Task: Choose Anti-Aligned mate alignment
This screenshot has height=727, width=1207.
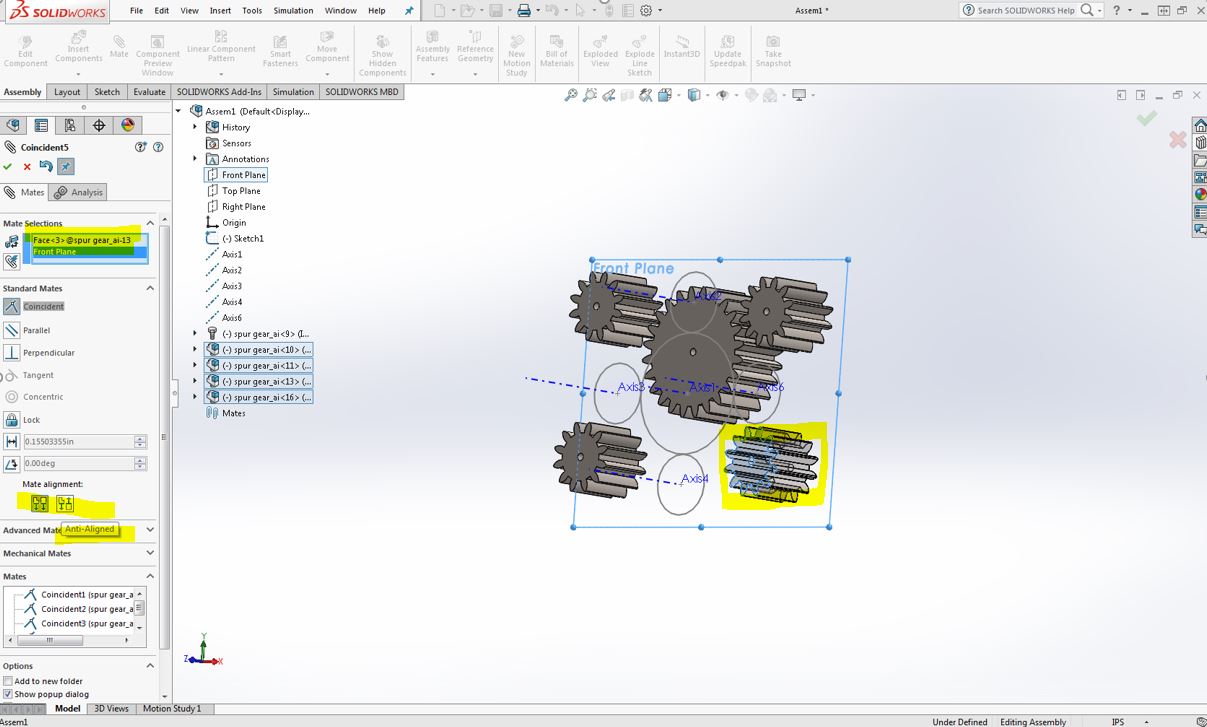Action: pos(65,504)
